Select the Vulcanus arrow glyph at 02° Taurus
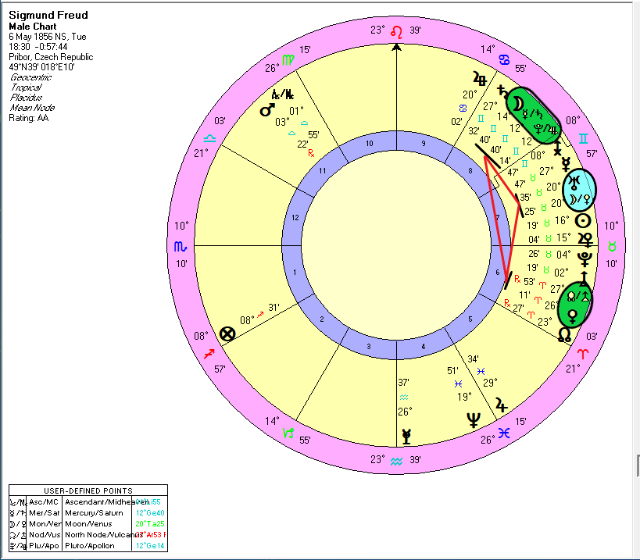 (584, 278)
